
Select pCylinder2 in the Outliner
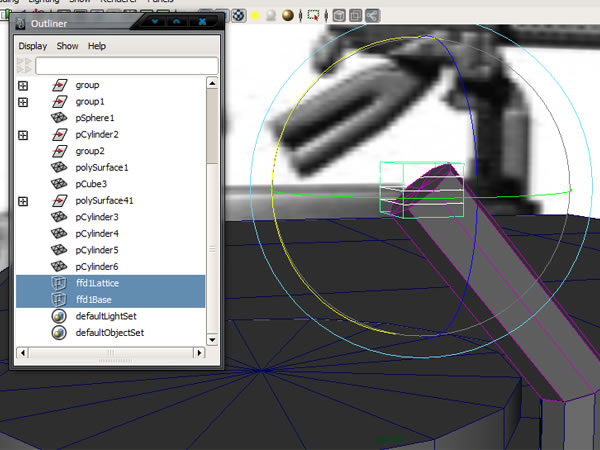click(x=97, y=135)
